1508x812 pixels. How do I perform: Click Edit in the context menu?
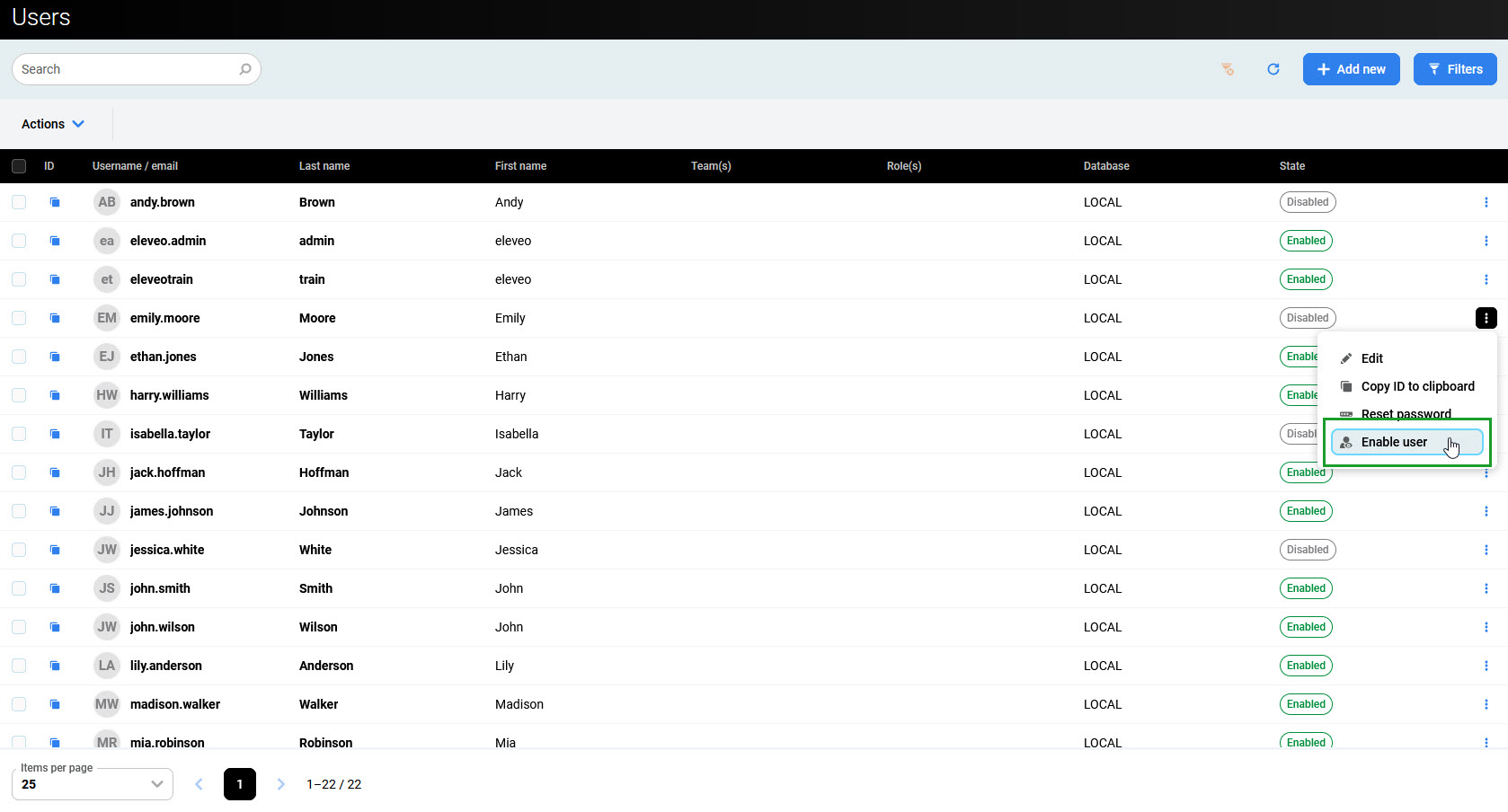1371,358
